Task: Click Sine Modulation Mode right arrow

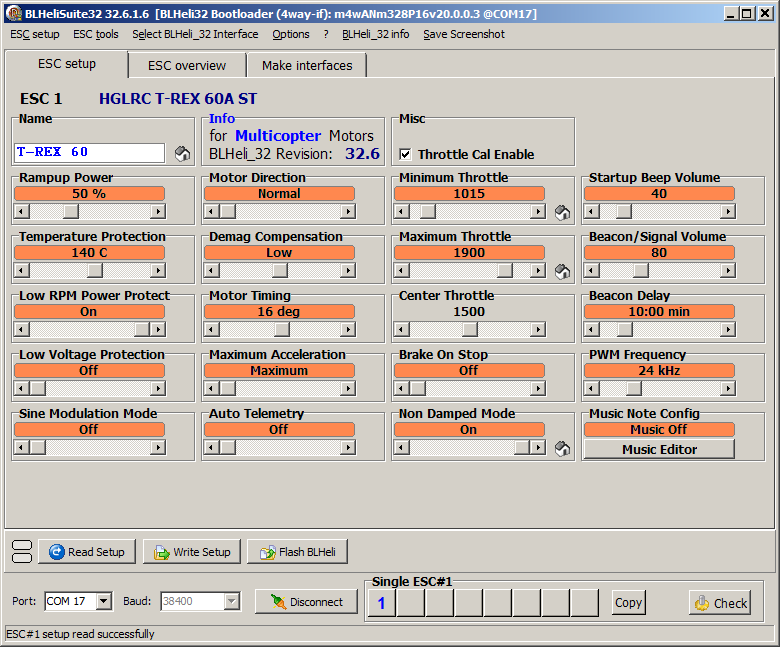Action: [158, 448]
